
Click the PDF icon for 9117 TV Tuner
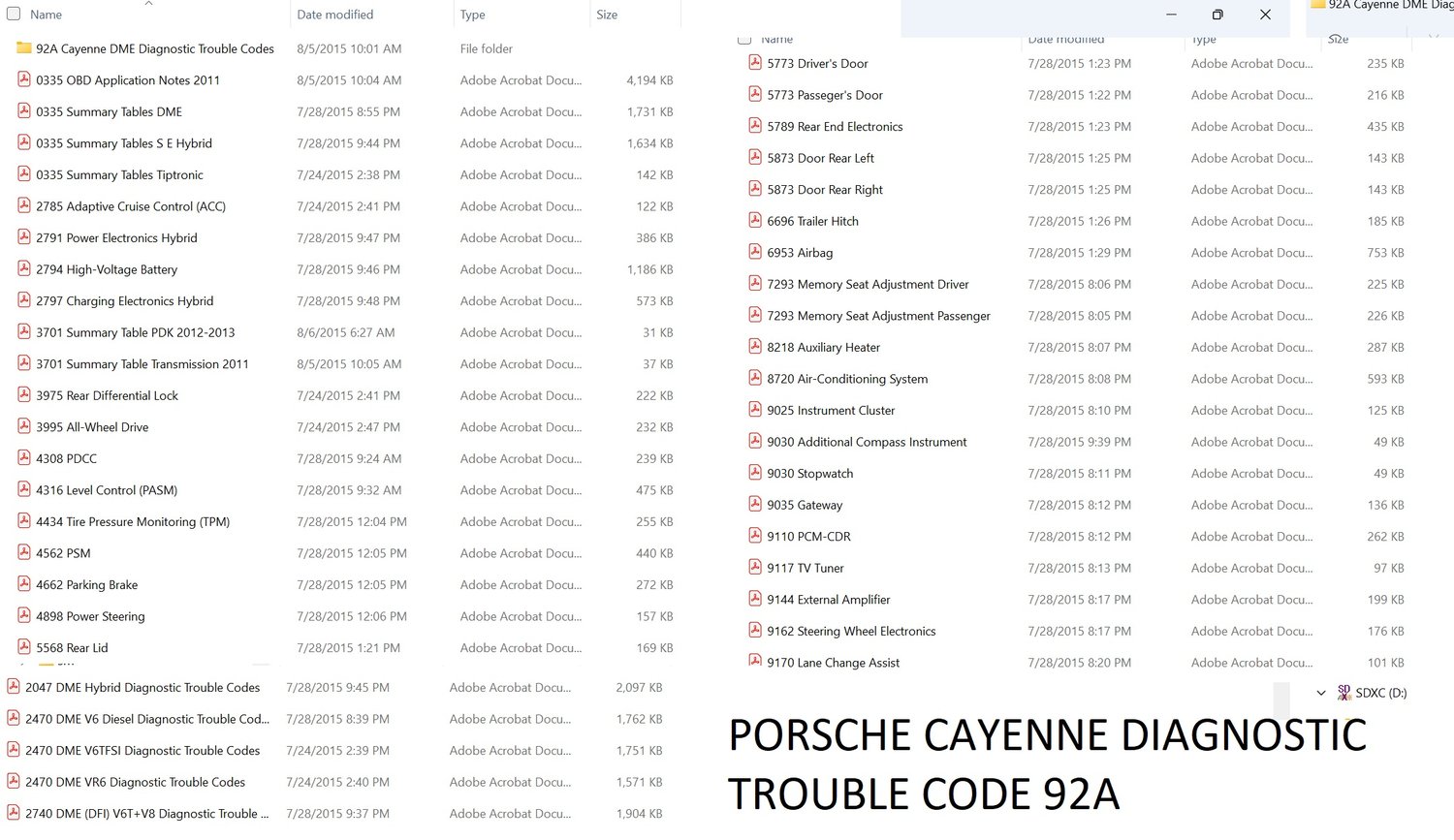click(755, 568)
